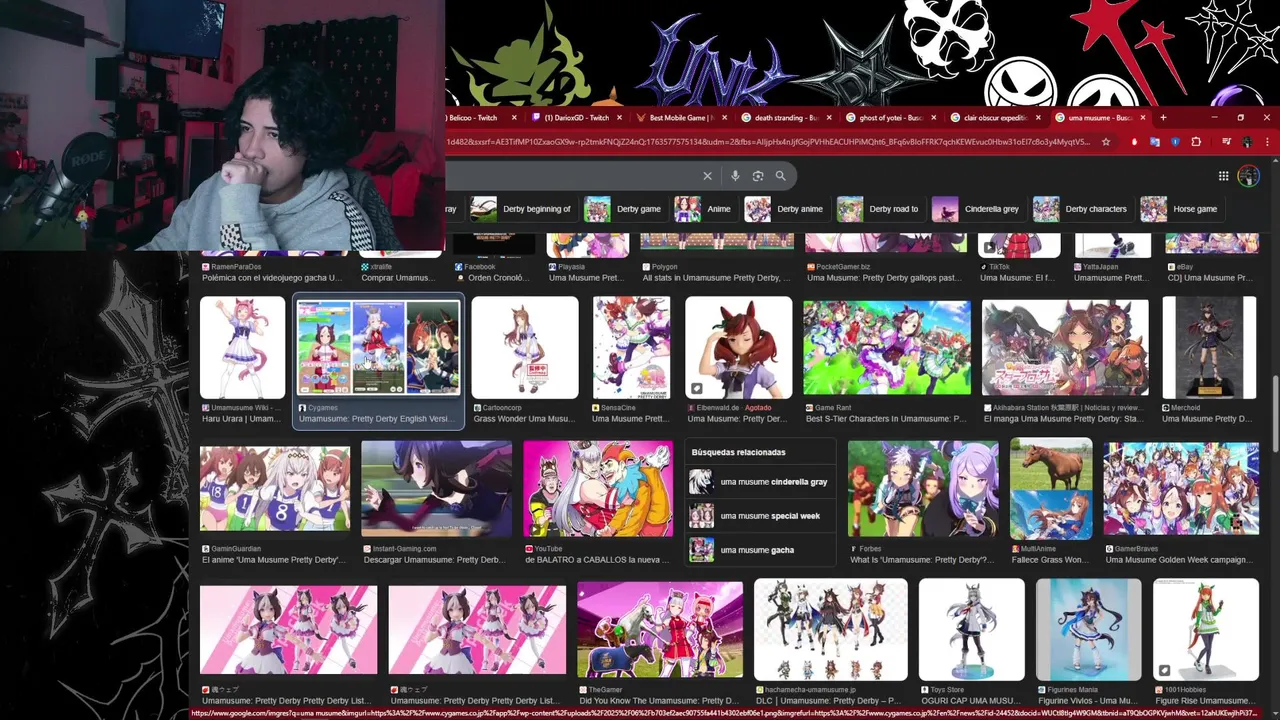Click the magnifying glass search icon
Screen dimensions: 1280x720
(x=780, y=176)
